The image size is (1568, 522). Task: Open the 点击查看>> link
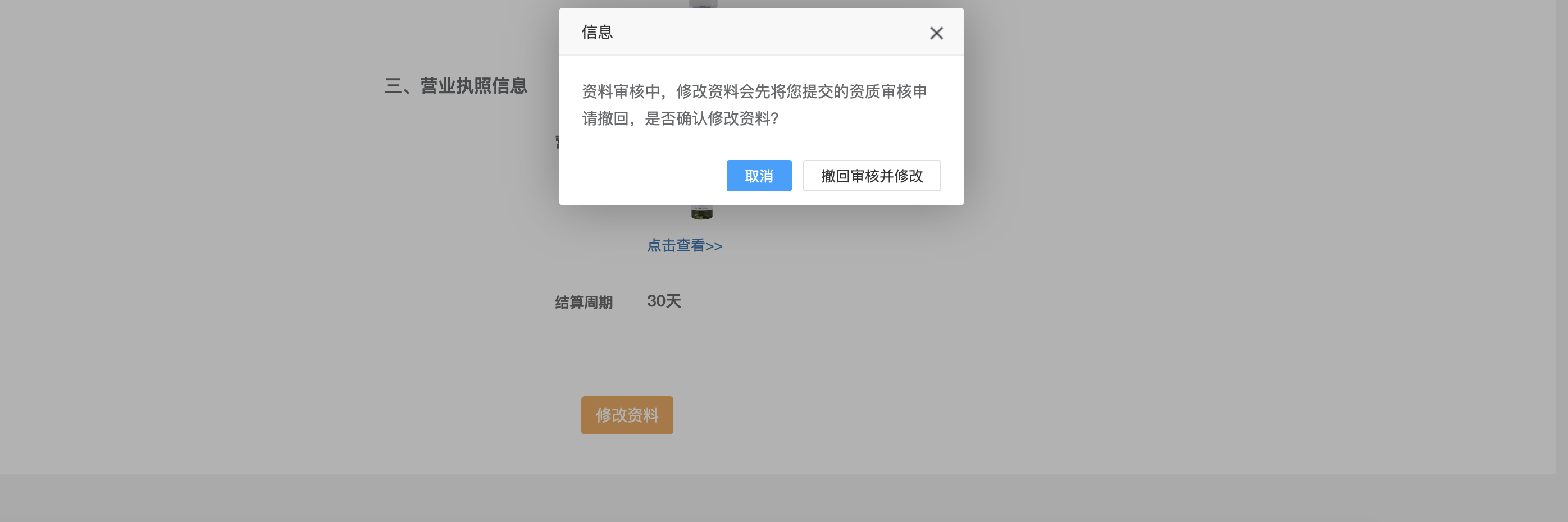tap(684, 246)
